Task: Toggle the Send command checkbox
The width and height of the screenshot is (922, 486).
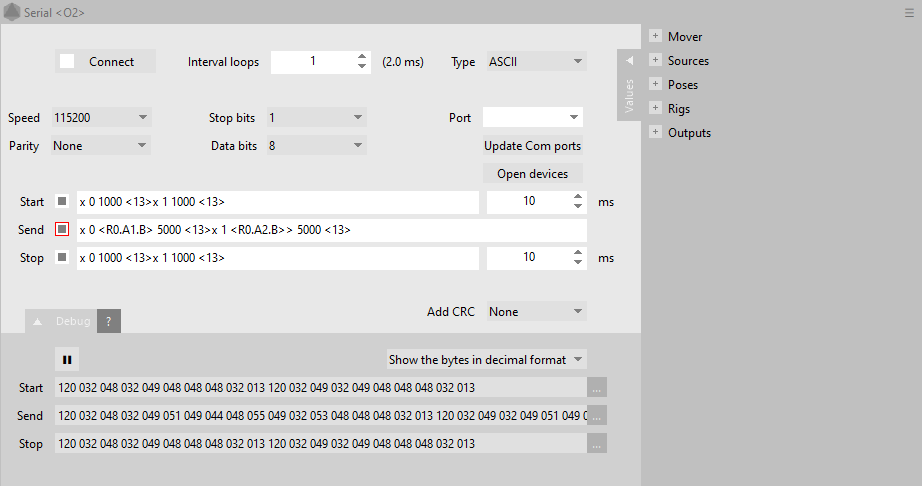Action: pyautogui.click(x=62, y=230)
